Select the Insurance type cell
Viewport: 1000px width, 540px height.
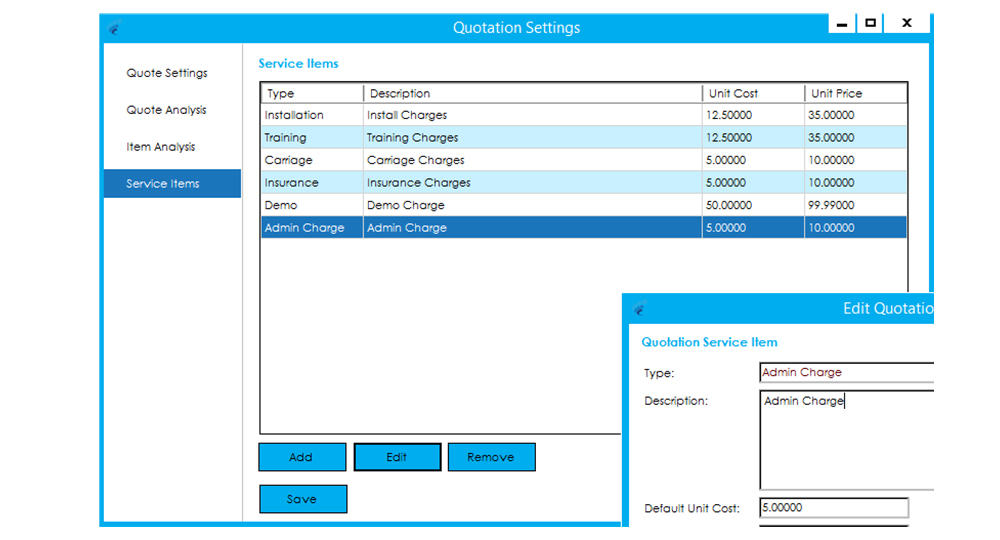tap(312, 182)
